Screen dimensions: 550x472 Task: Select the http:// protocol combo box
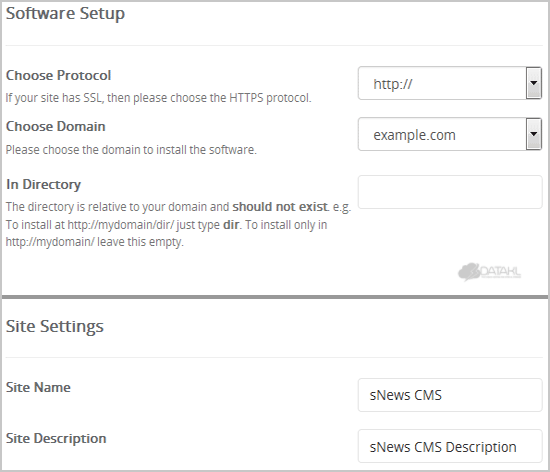[x=450, y=83]
